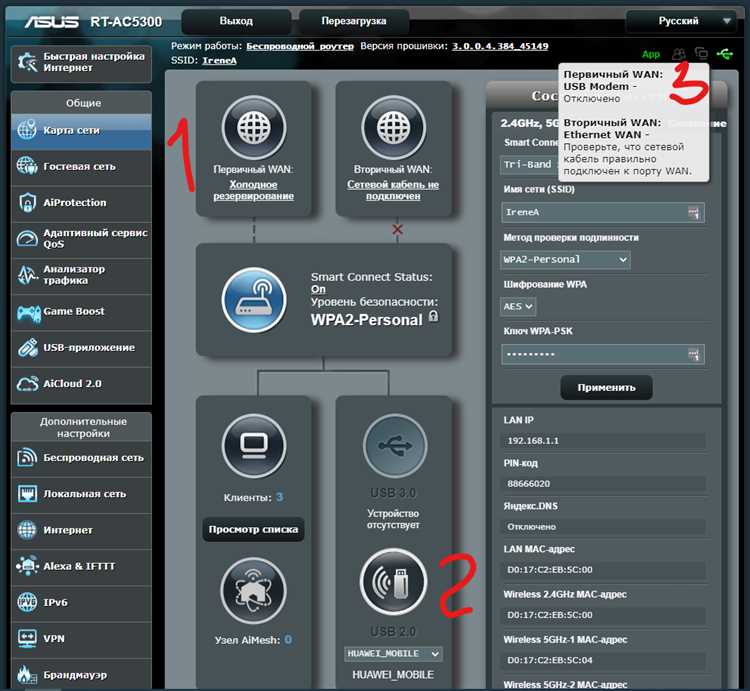
Task: Expand the WPA2-Personal authentication method dropdown
Action: click(x=565, y=259)
